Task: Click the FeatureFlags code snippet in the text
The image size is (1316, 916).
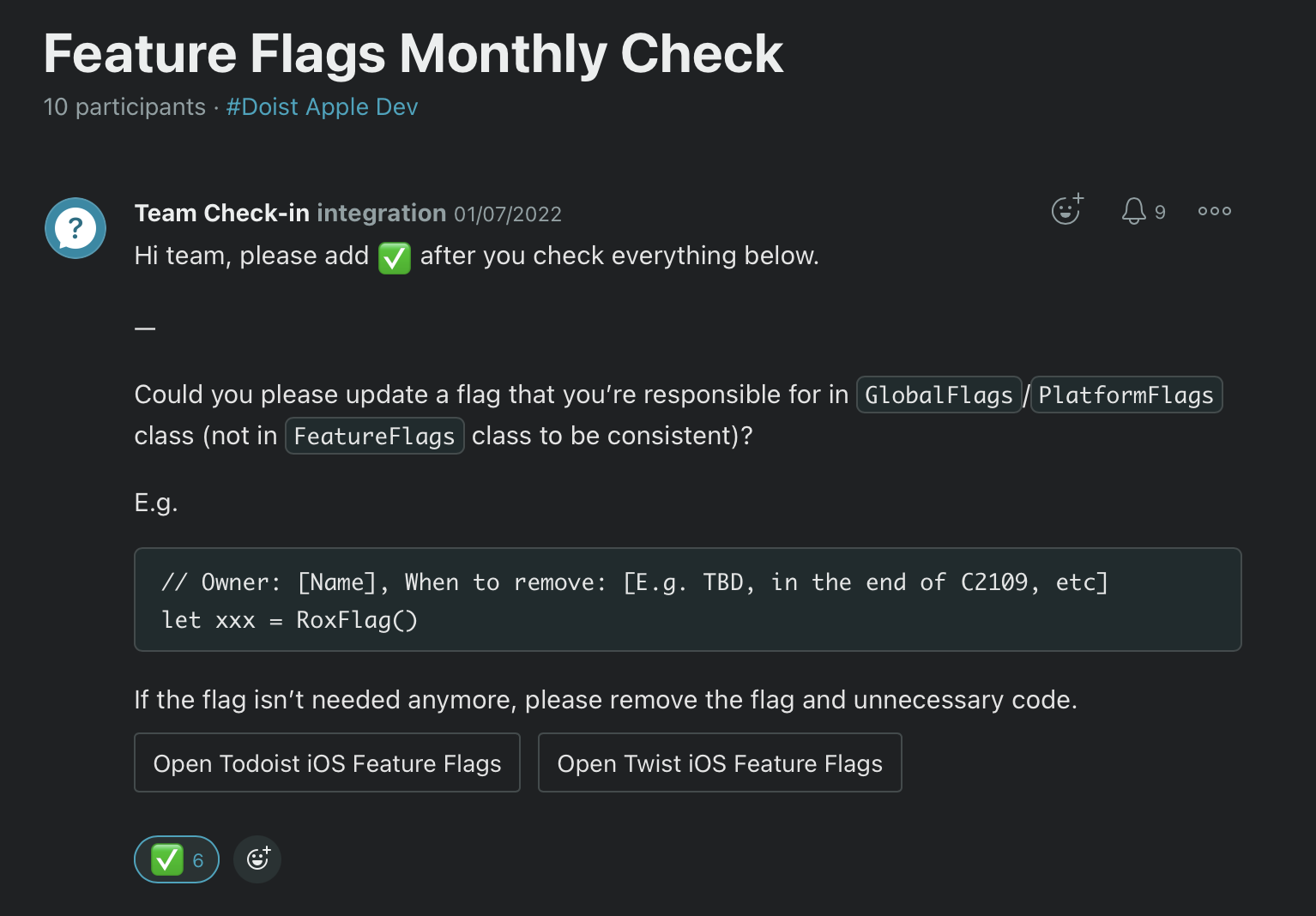Action: point(374,435)
